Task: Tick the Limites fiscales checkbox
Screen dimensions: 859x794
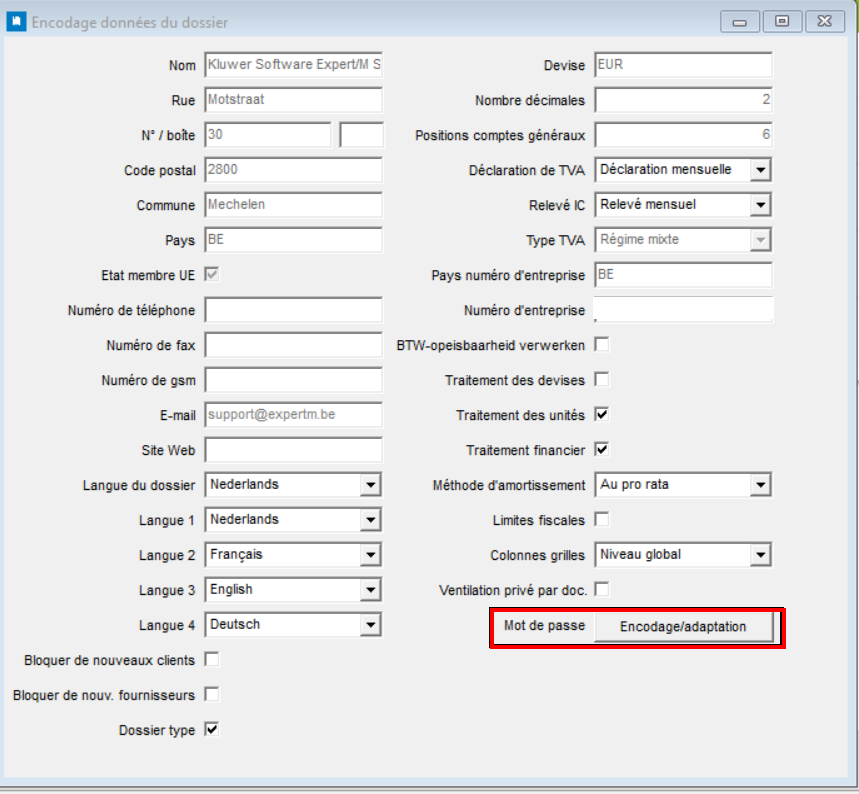Action: [x=602, y=519]
